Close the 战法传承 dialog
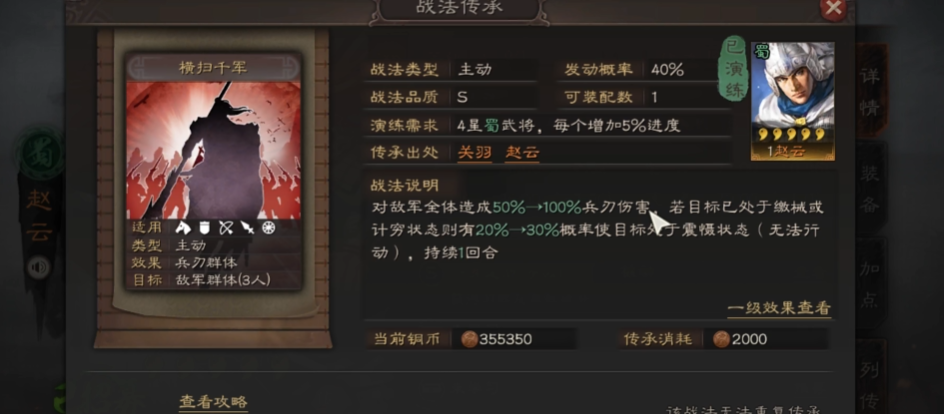 coord(833,8)
